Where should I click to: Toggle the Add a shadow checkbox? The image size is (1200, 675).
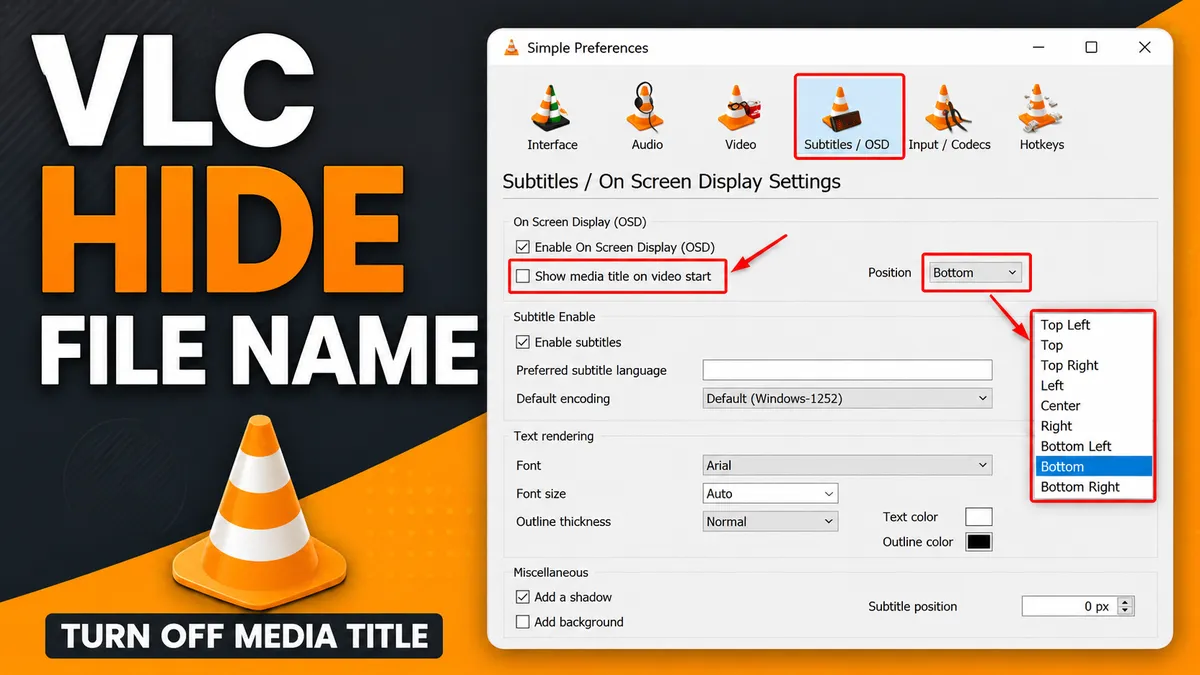point(522,597)
